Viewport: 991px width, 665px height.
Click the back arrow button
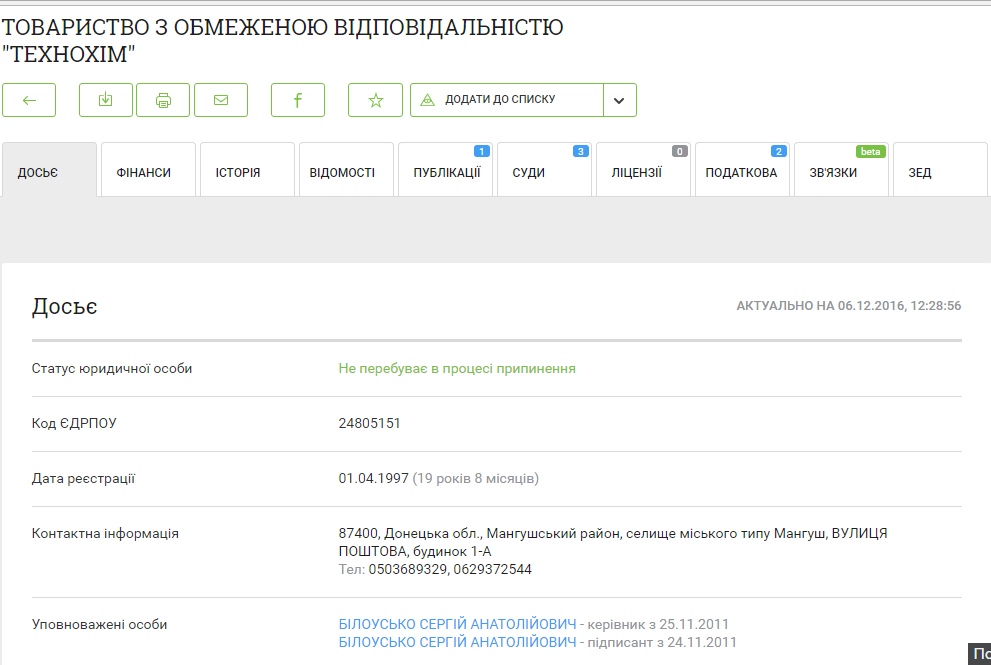pyautogui.click(x=29, y=100)
